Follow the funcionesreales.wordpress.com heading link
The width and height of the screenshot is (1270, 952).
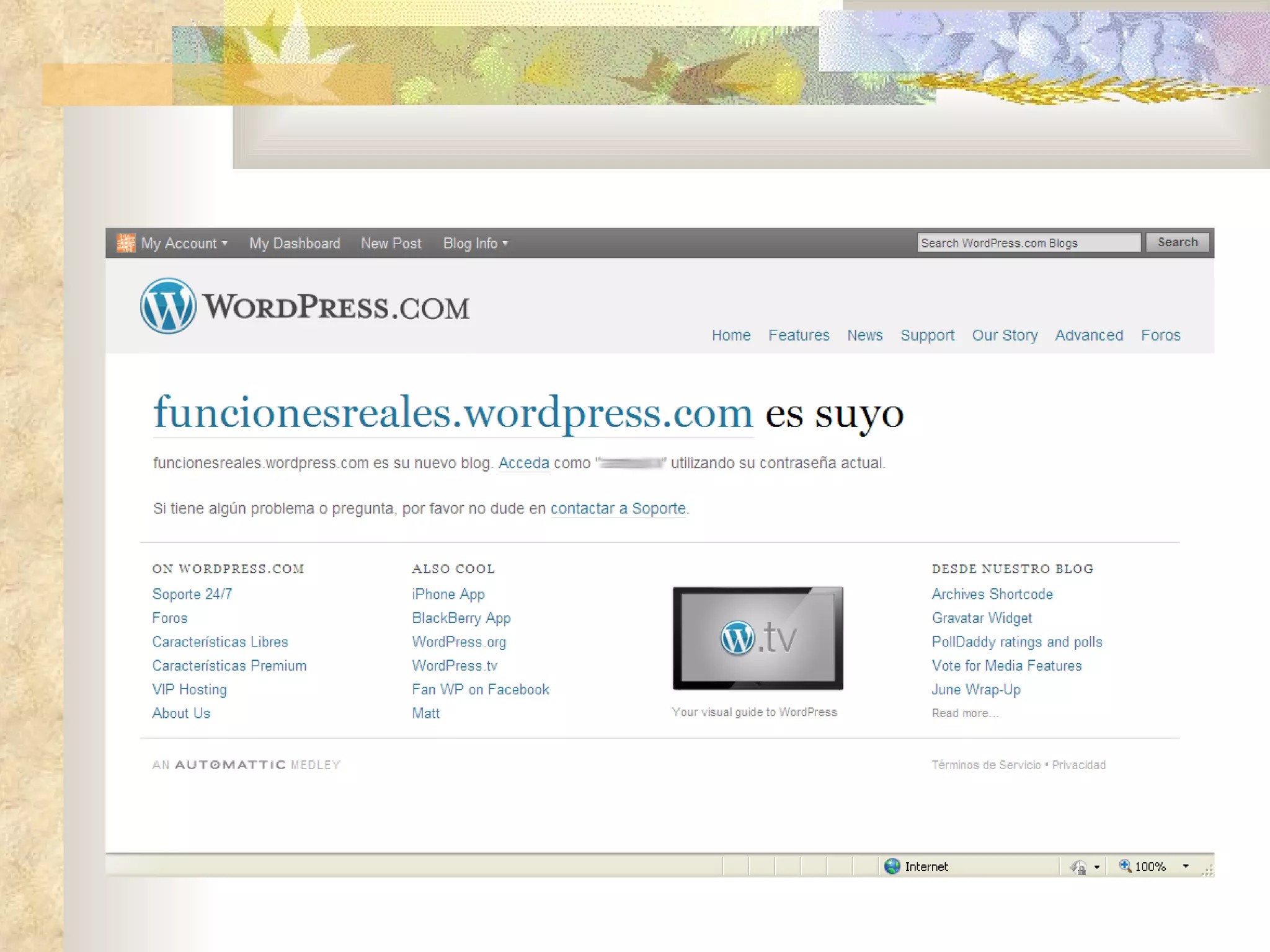pos(453,413)
